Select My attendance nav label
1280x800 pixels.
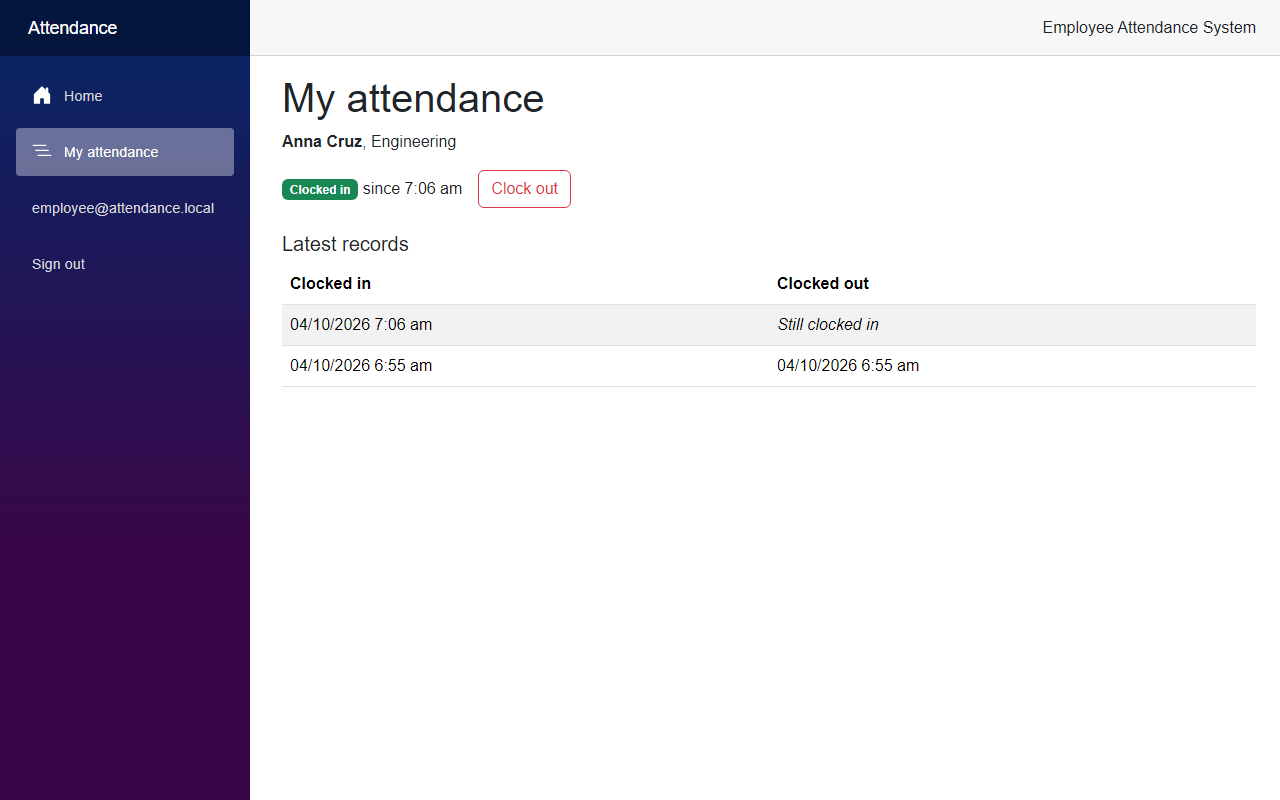tap(111, 152)
